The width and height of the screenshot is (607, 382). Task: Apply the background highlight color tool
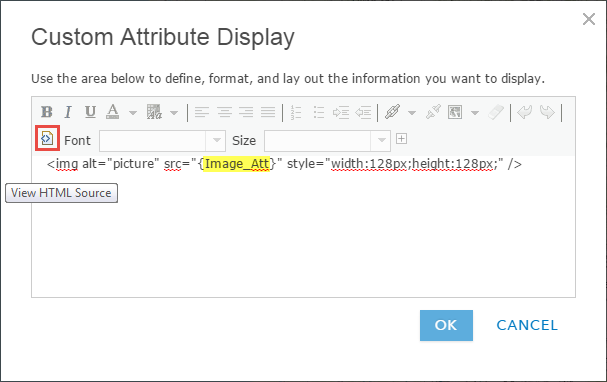[x=154, y=112]
